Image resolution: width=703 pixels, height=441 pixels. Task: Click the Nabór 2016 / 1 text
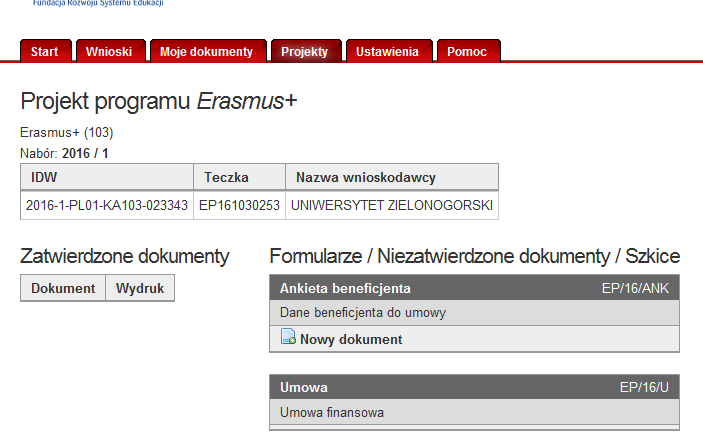tap(64, 153)
